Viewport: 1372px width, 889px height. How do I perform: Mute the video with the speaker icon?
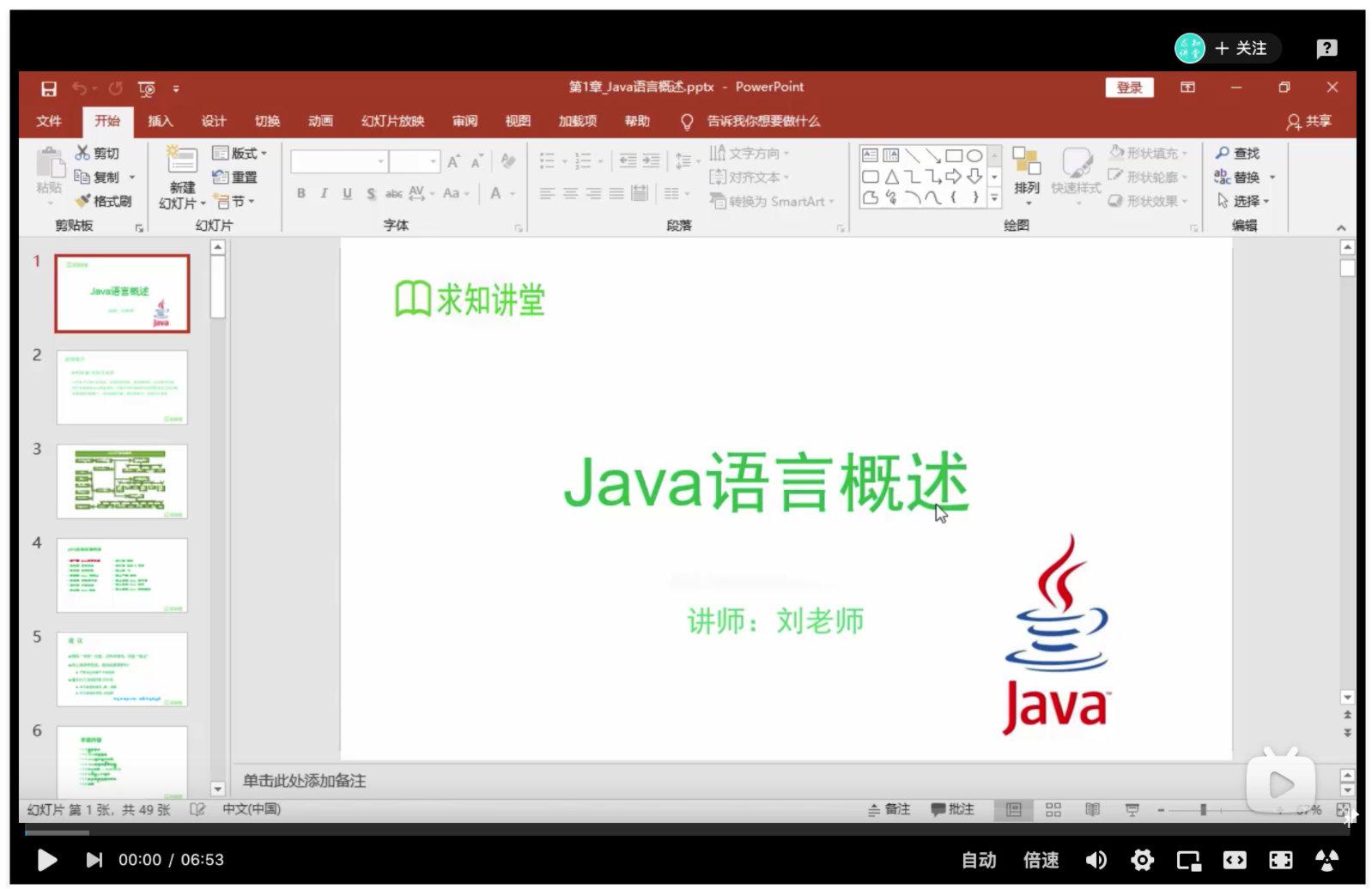(1096, 860)
